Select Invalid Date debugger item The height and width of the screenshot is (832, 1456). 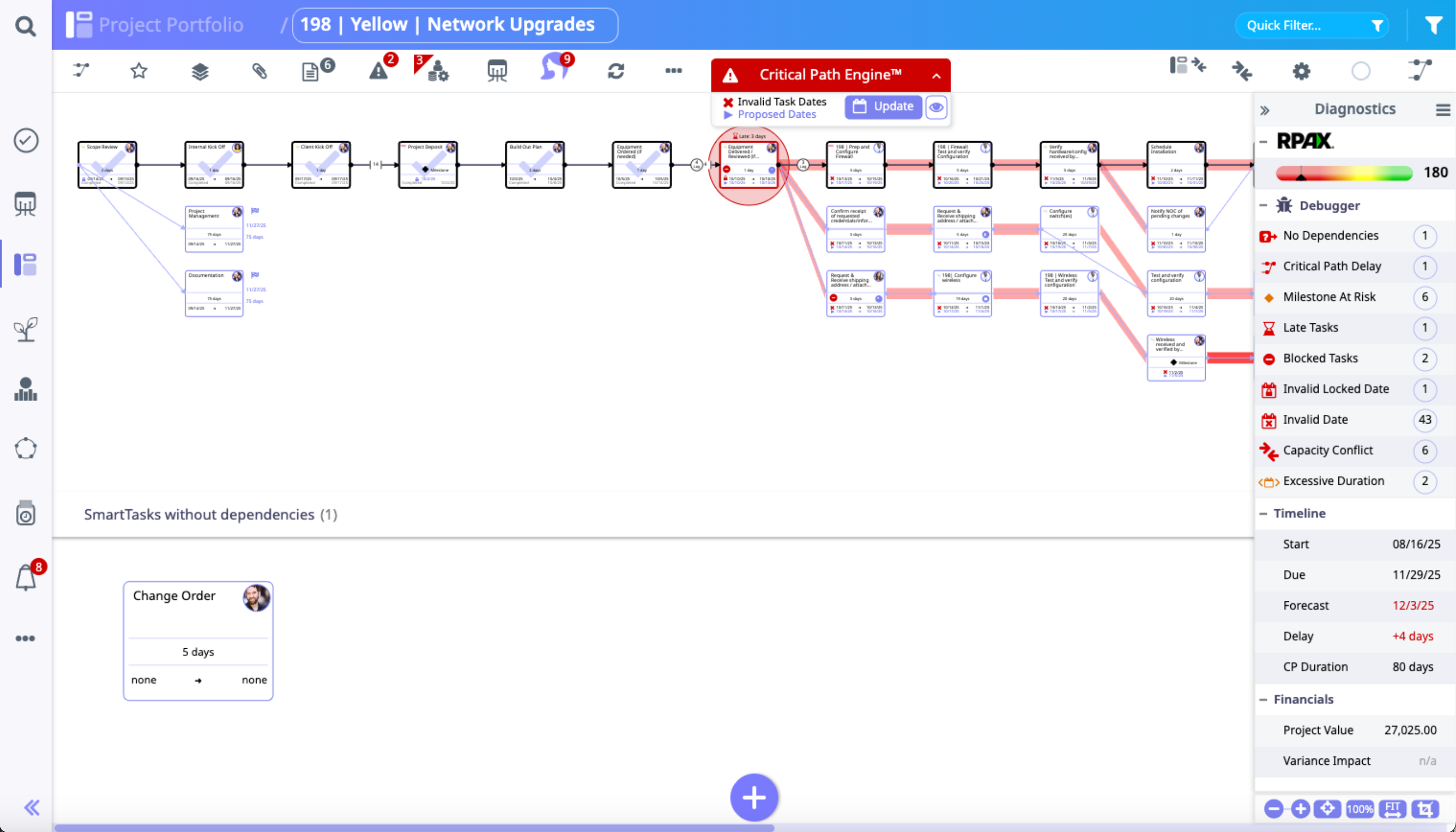pyautogui.click(x=1315, y=419)
